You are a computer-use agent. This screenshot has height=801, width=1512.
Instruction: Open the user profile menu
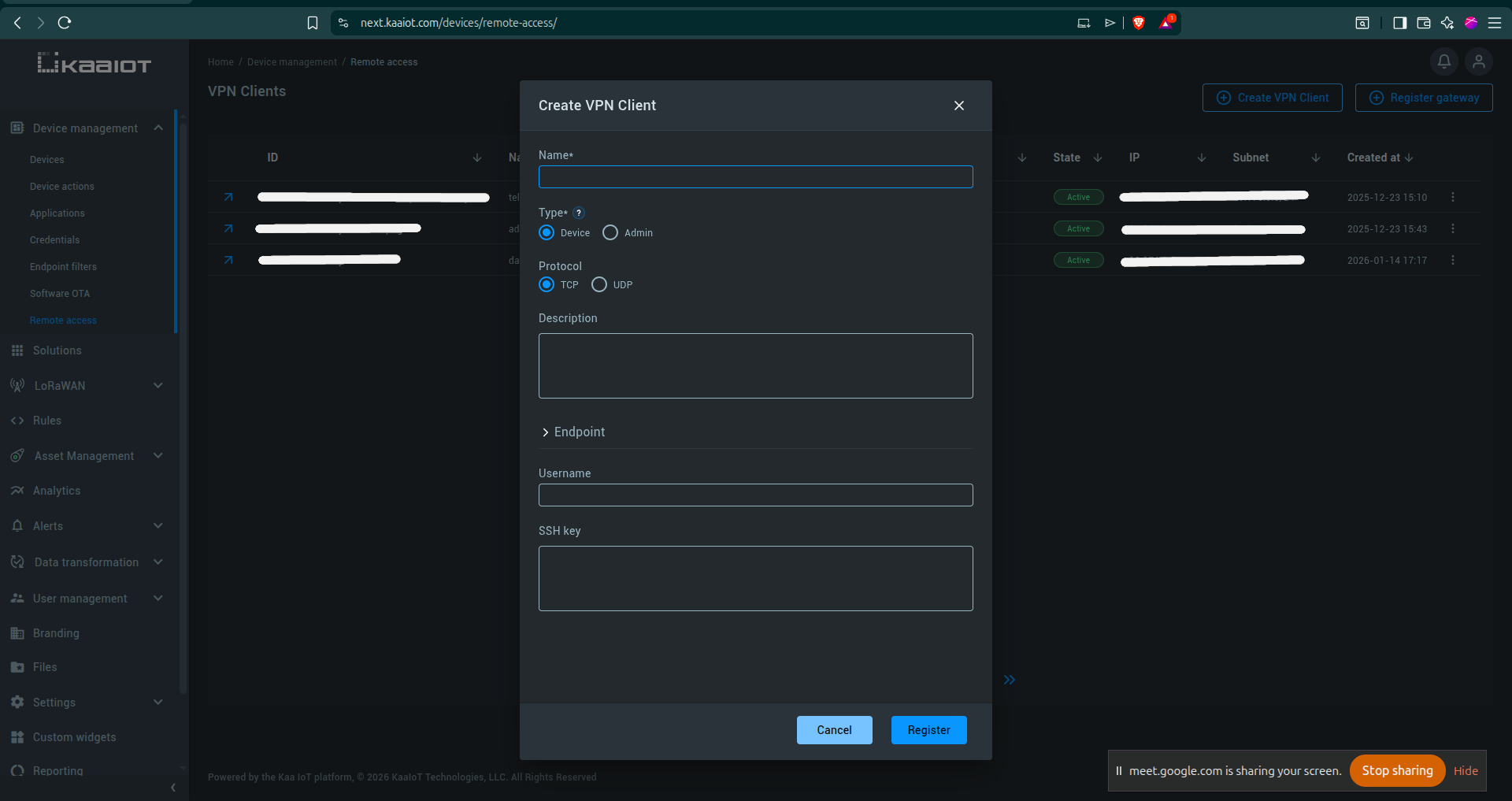click(x=1479, y=61)
